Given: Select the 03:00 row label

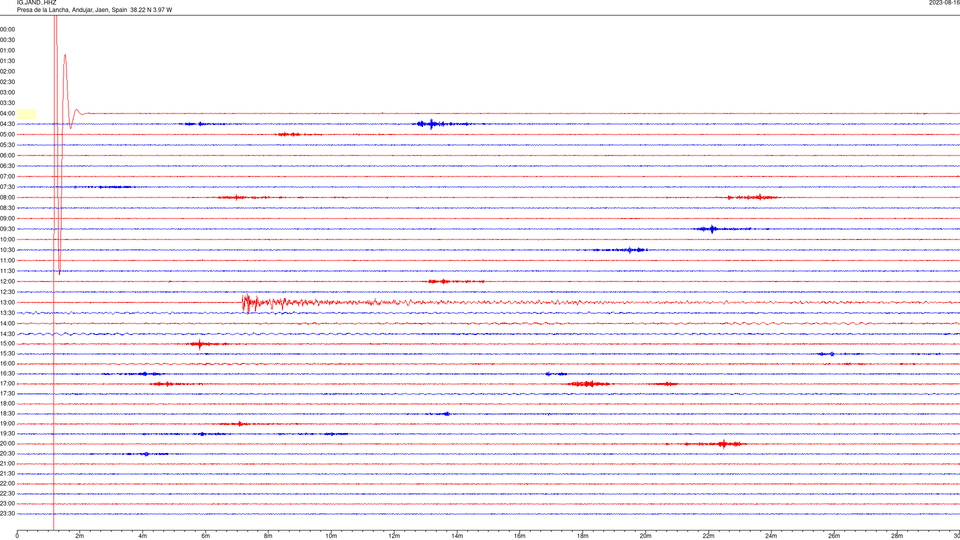Looking at the screenshot, I should tap(7, 93).
